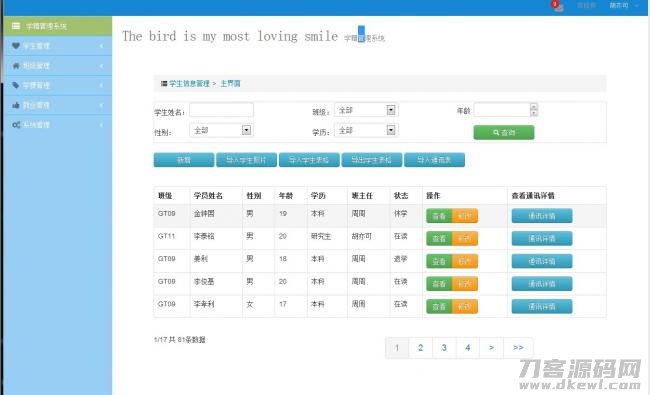
Task: Open the 性别 filter dropdown
Action: click(x=221, y=131)
